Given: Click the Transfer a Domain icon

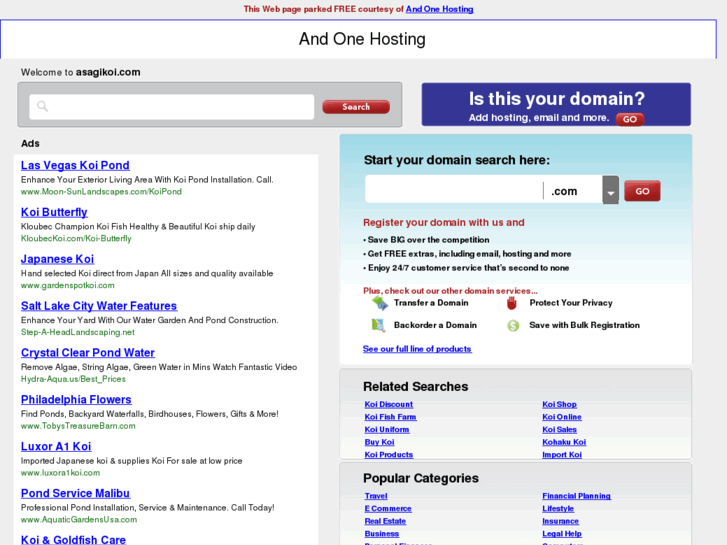Looking at the screenshot, I should (380, 303).
